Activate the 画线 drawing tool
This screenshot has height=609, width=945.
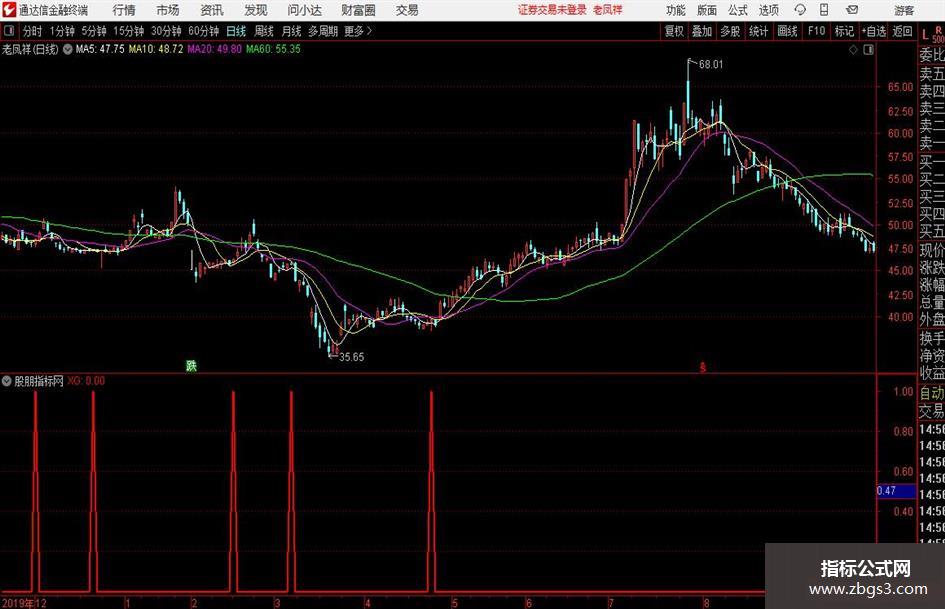pos(788,31)
